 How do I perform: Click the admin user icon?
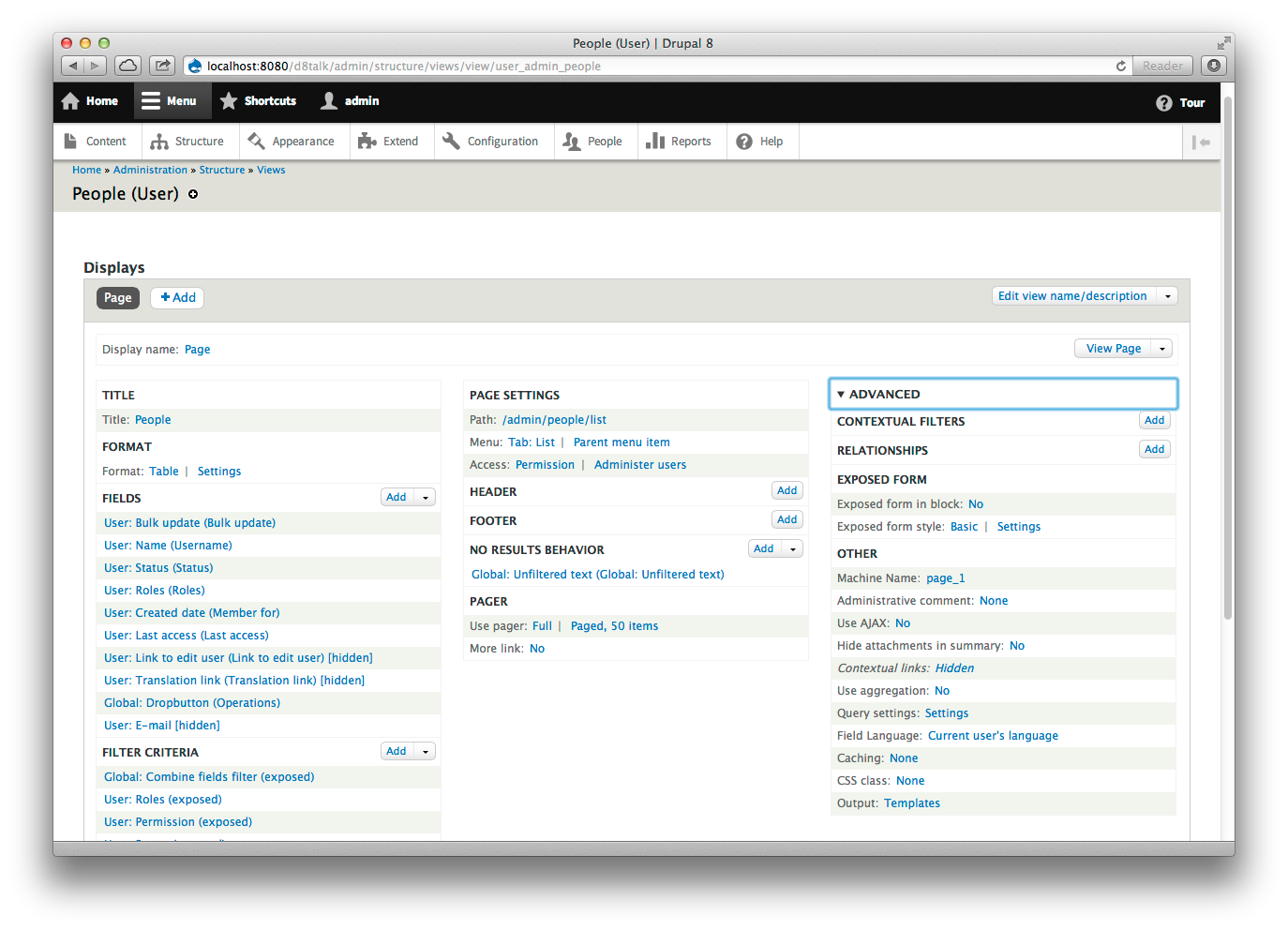tap(329, 101)
